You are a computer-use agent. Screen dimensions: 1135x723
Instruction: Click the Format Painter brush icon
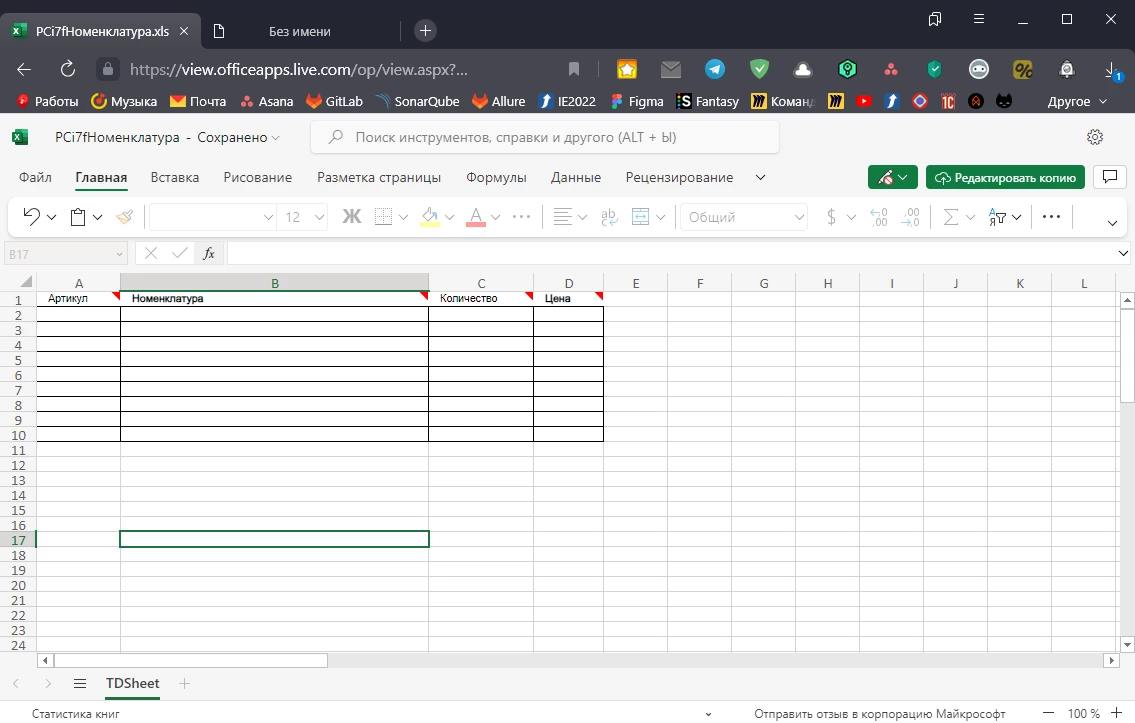(125, 217)
